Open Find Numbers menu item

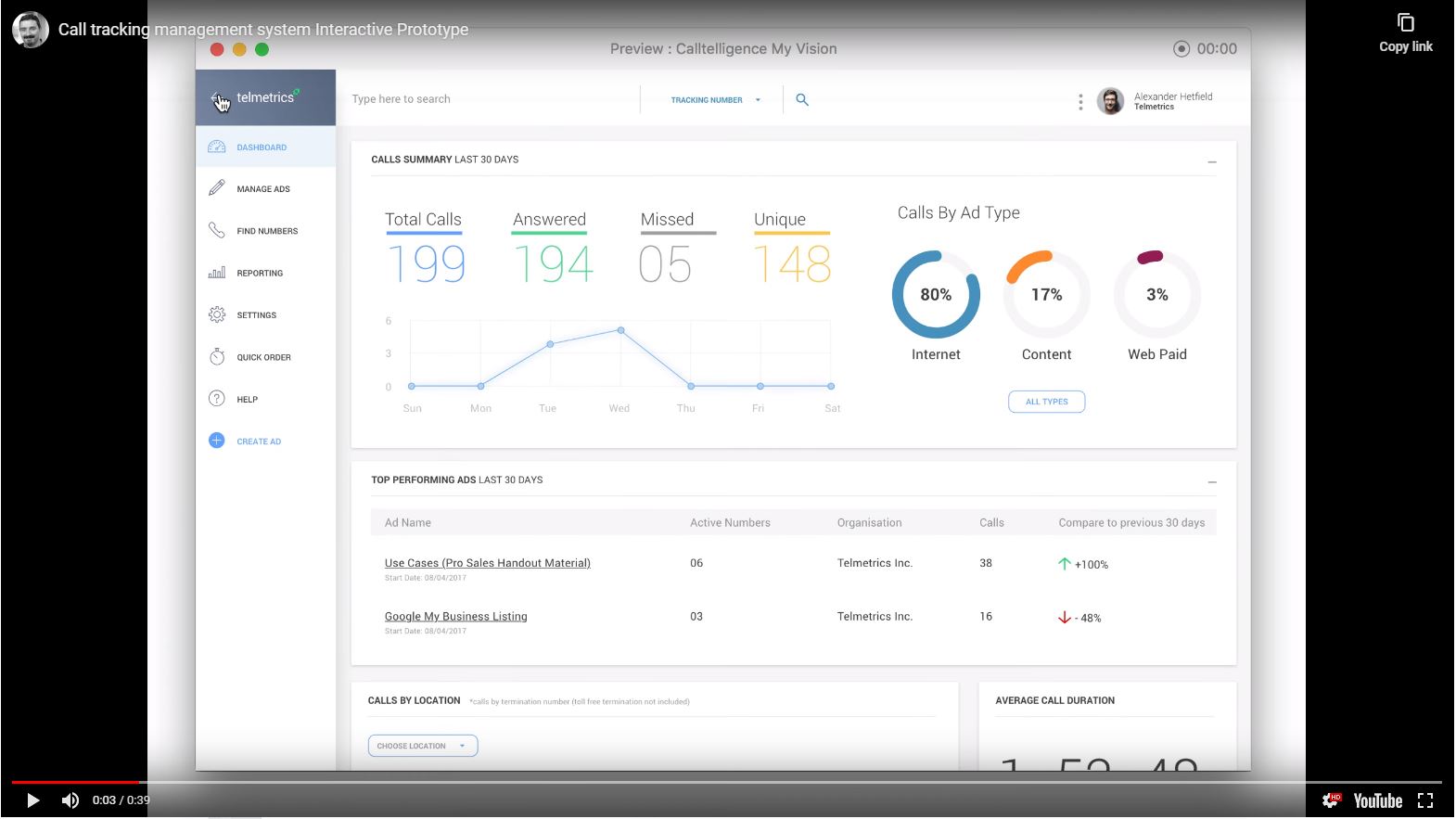click(x=265, y=231)
